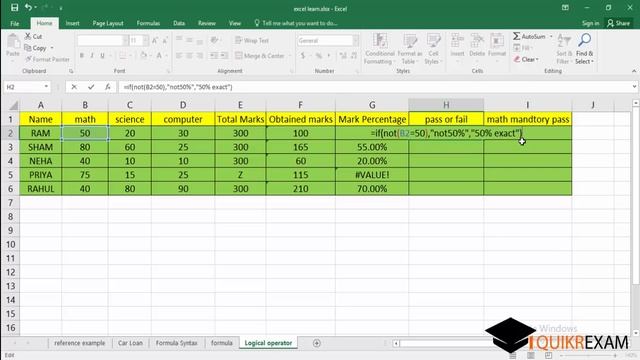Open the fill color bucket
The image size is (640, 360).
pos(144,56)
